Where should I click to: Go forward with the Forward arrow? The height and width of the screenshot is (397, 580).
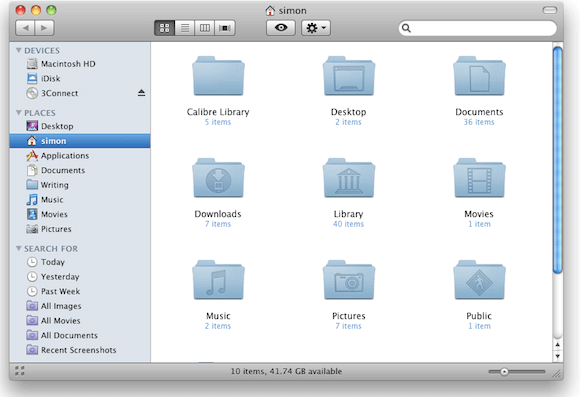(x=44, y=28)
